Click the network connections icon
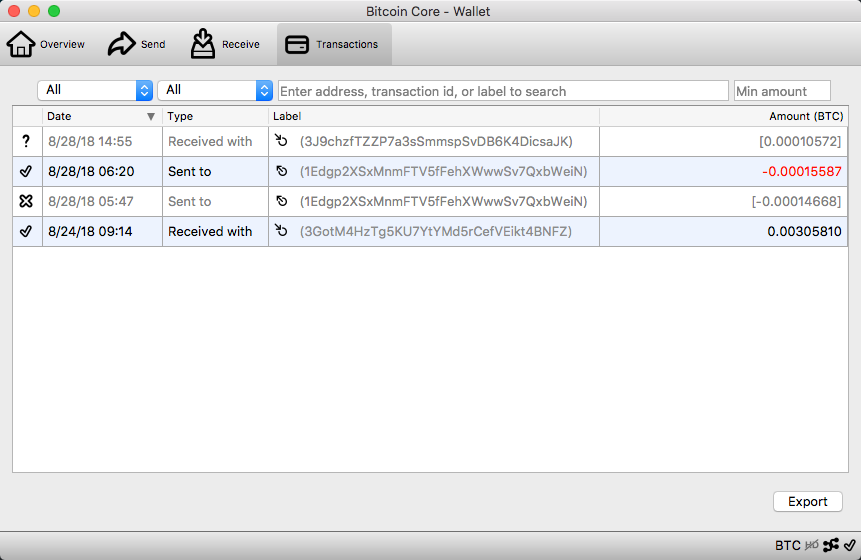 coord(831,545)
